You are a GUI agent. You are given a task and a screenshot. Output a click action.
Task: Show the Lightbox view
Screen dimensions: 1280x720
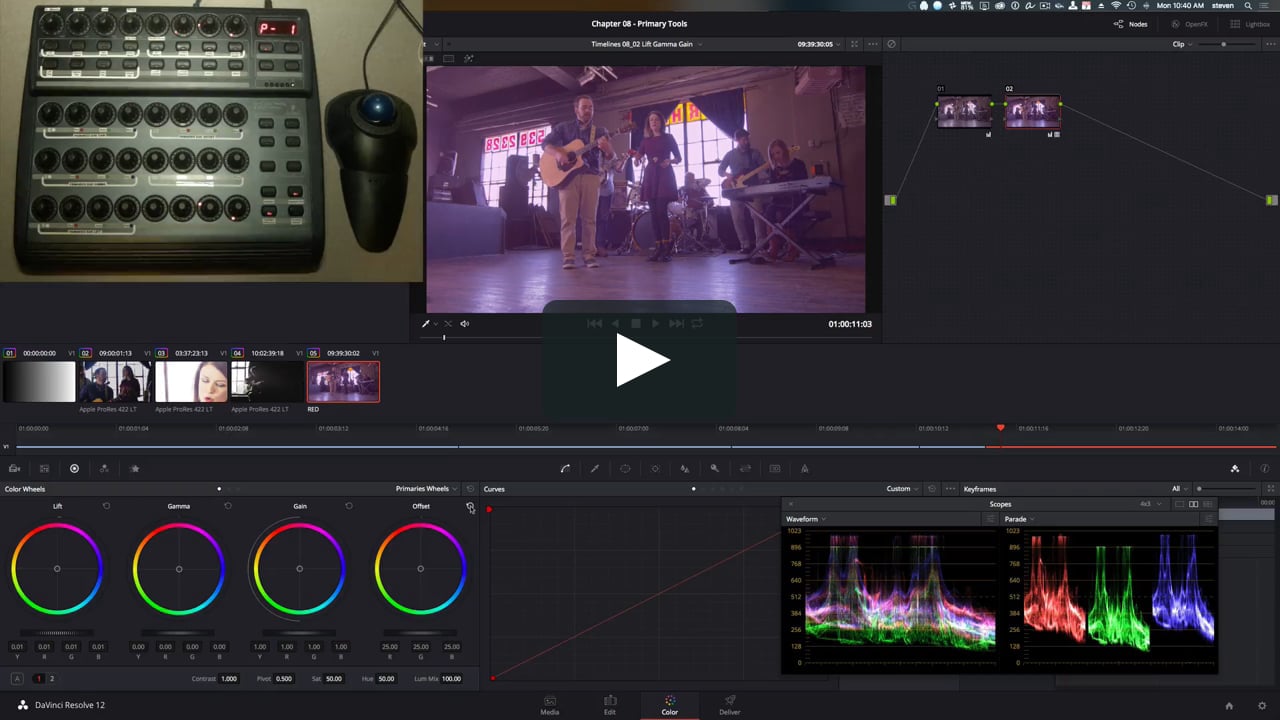(1250, 24)
